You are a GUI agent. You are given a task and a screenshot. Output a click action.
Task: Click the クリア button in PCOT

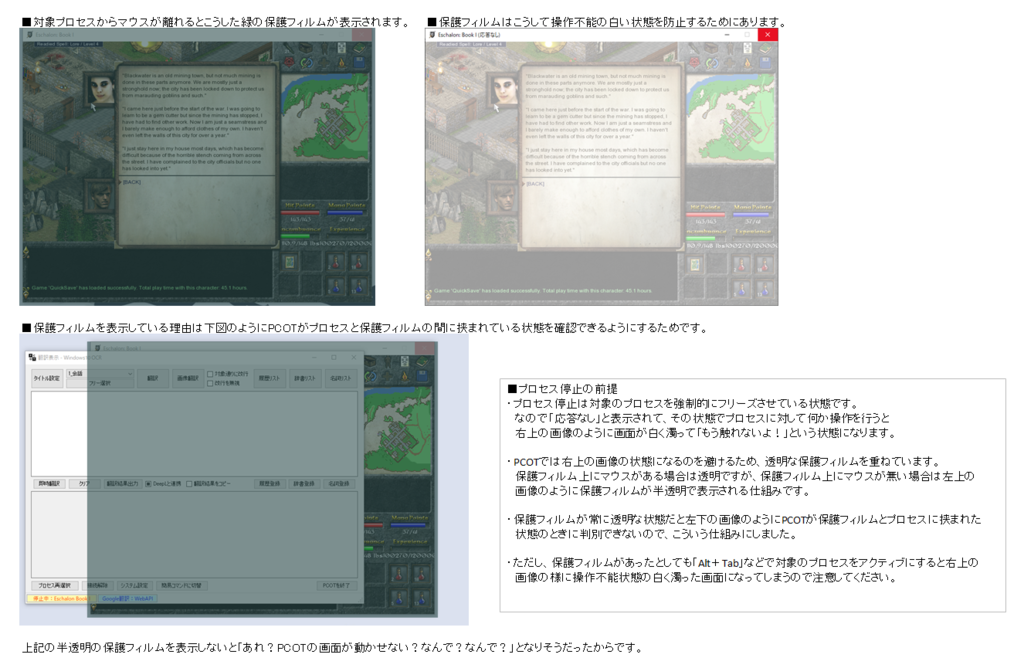pyautogui.click(x=85, y=484)
